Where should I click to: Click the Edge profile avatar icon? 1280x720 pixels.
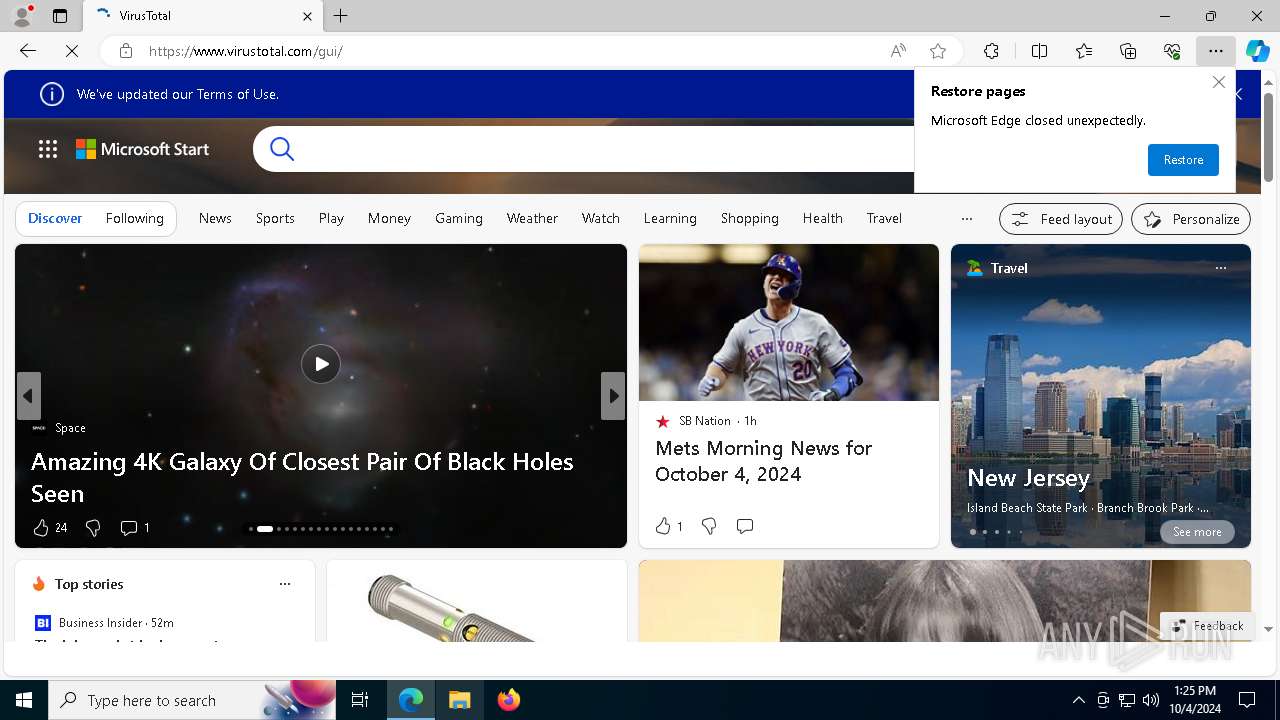pos(22,16)
